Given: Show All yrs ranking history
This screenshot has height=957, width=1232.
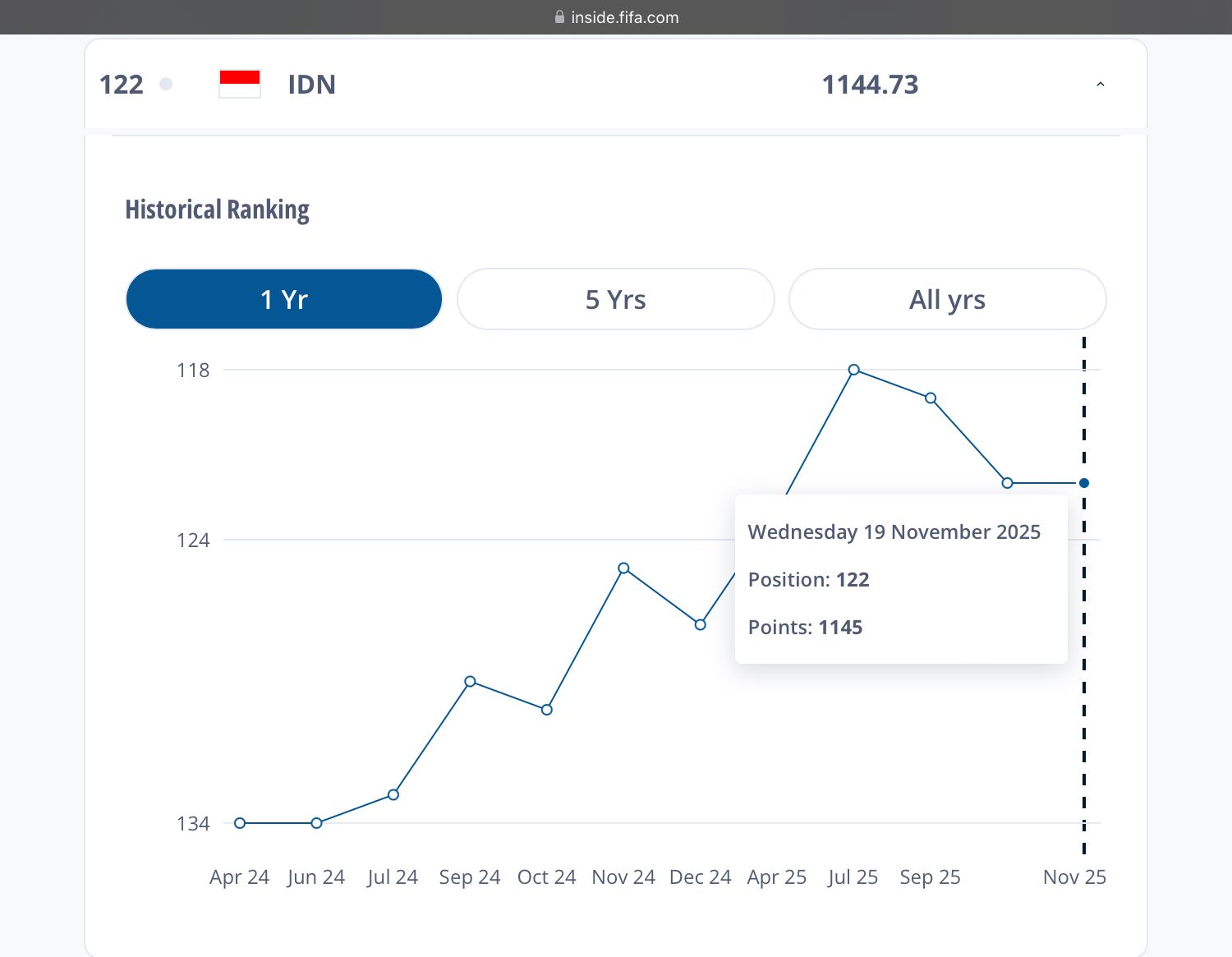Looking at the screenshot, I should [947, 299].
